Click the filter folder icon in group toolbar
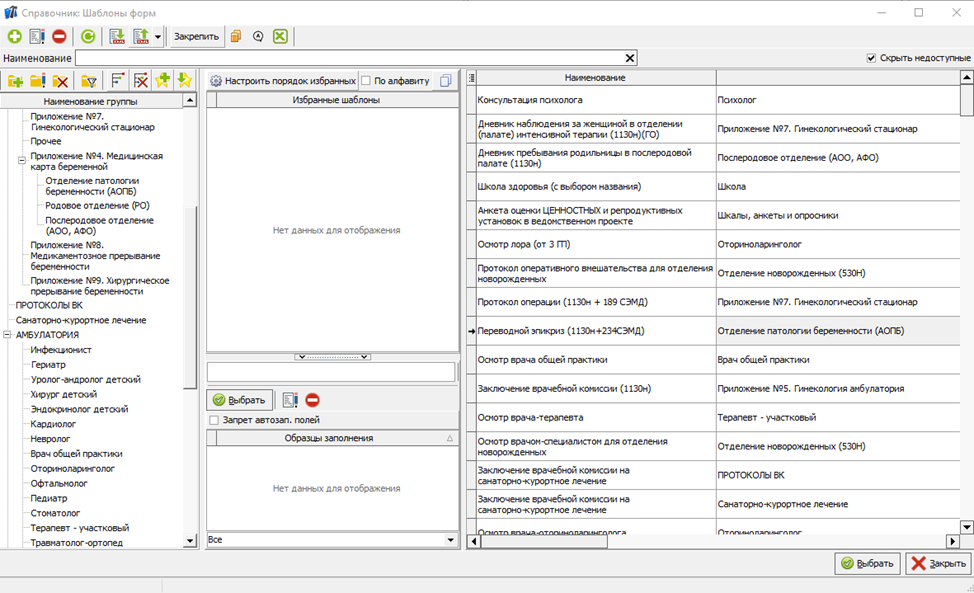This screenshot has height=593, width=974. coord(88,81)
